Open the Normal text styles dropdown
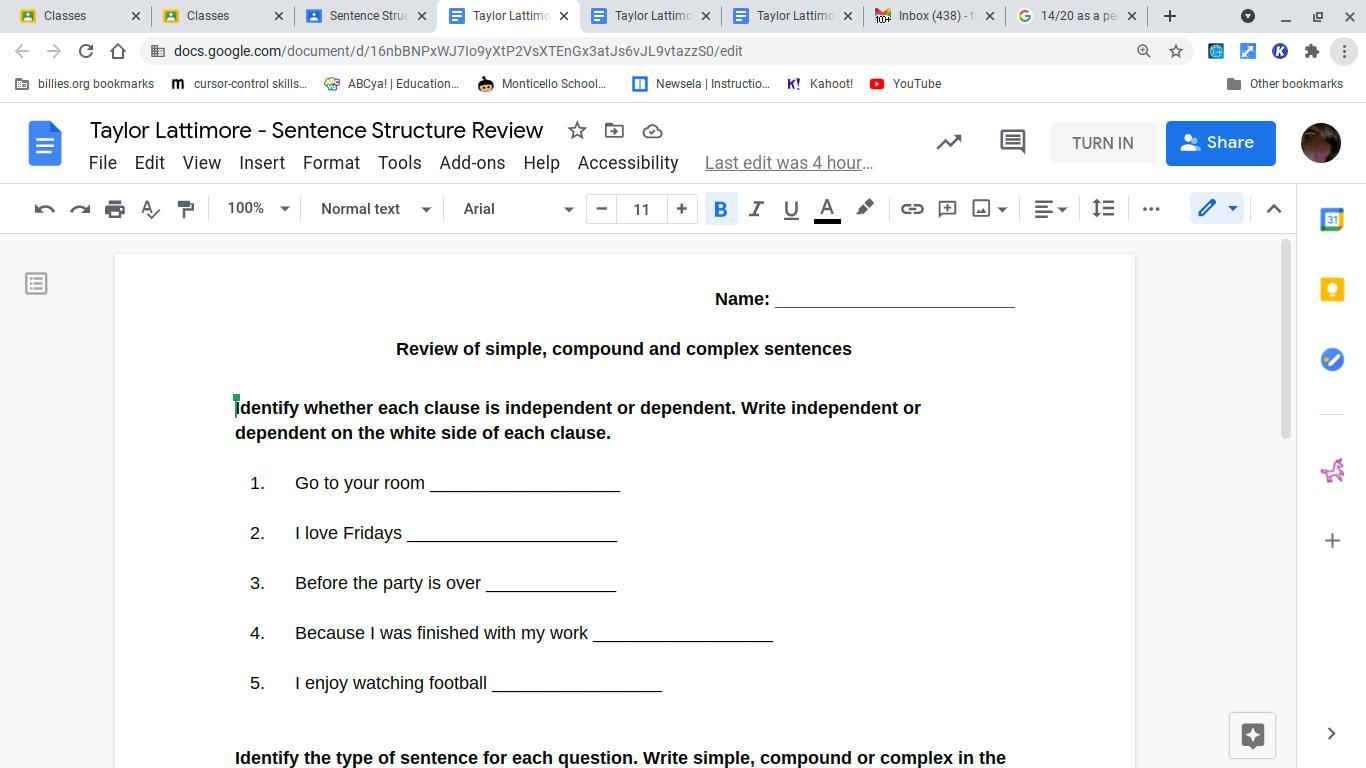 pyautogui.click(x=375, y=209)
